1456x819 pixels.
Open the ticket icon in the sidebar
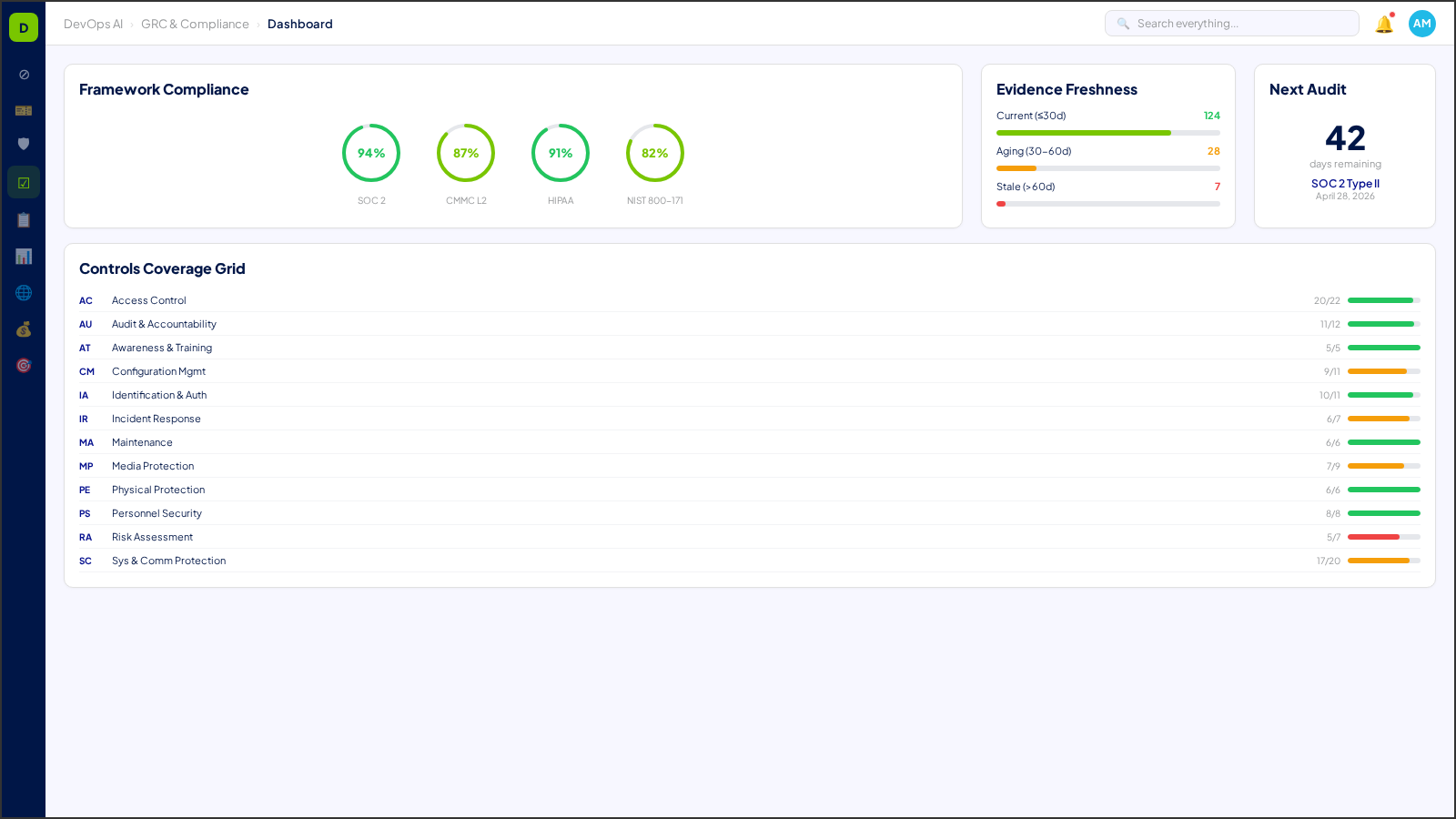click(23, 110)
